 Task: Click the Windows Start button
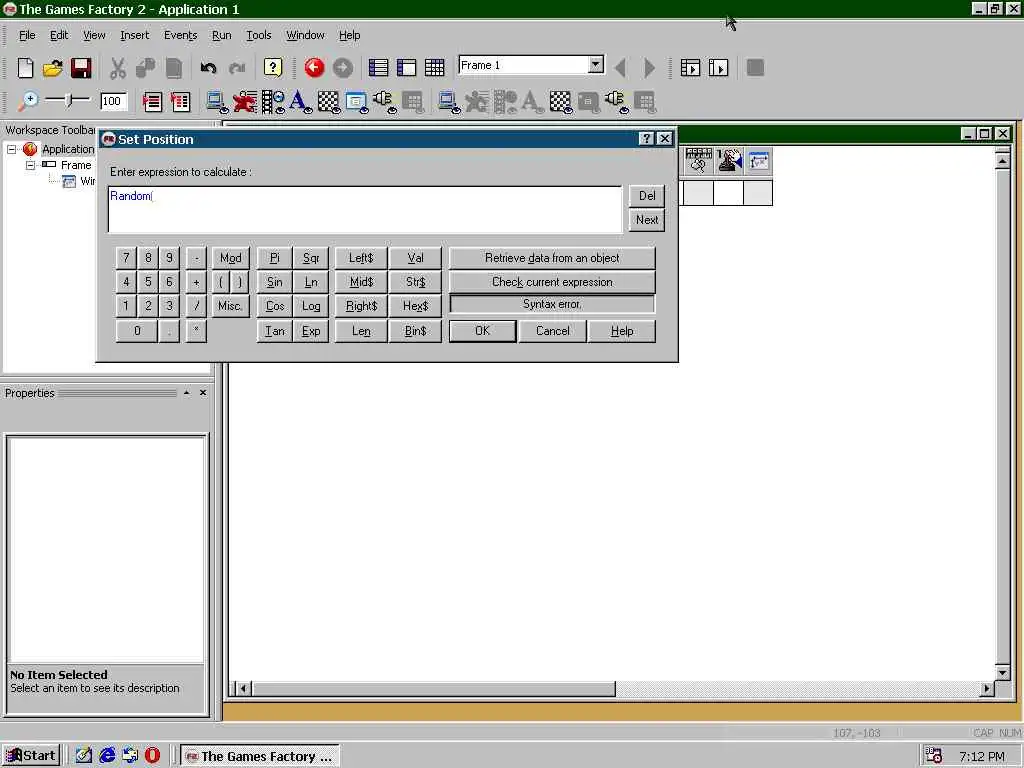(31, 756)
